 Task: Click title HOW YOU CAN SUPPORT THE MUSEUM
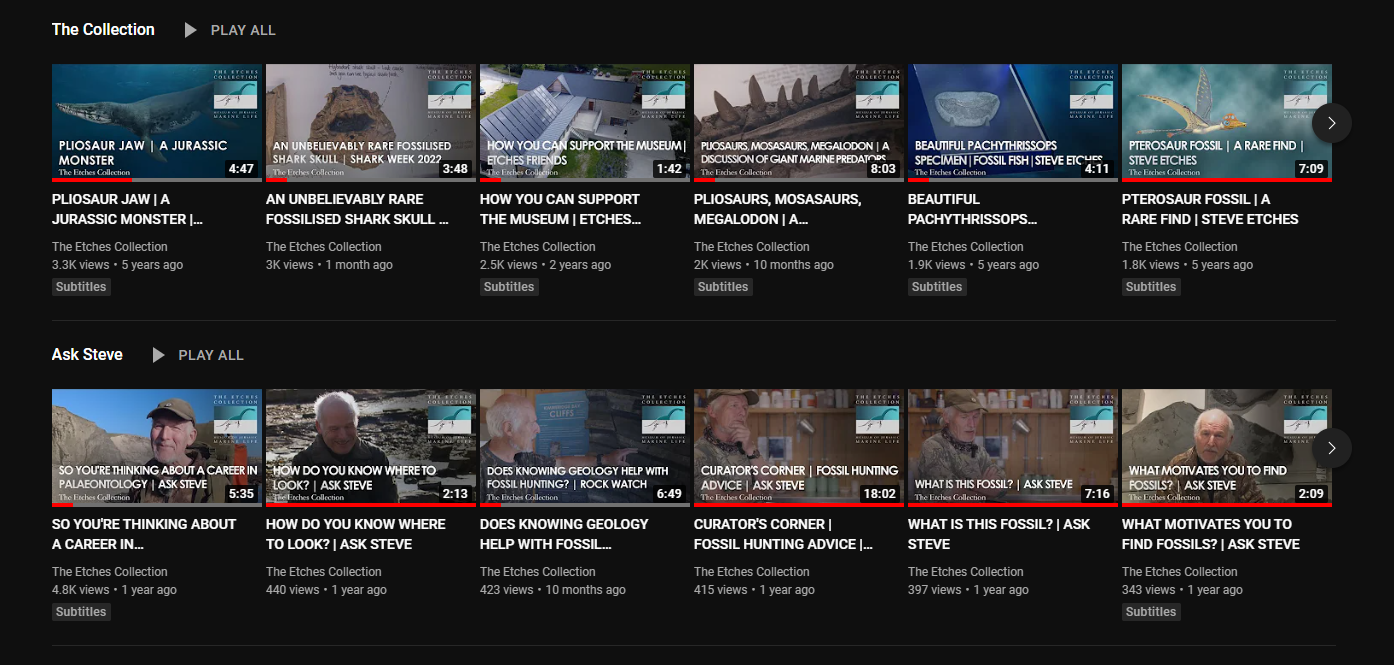(x=560, y=209)
